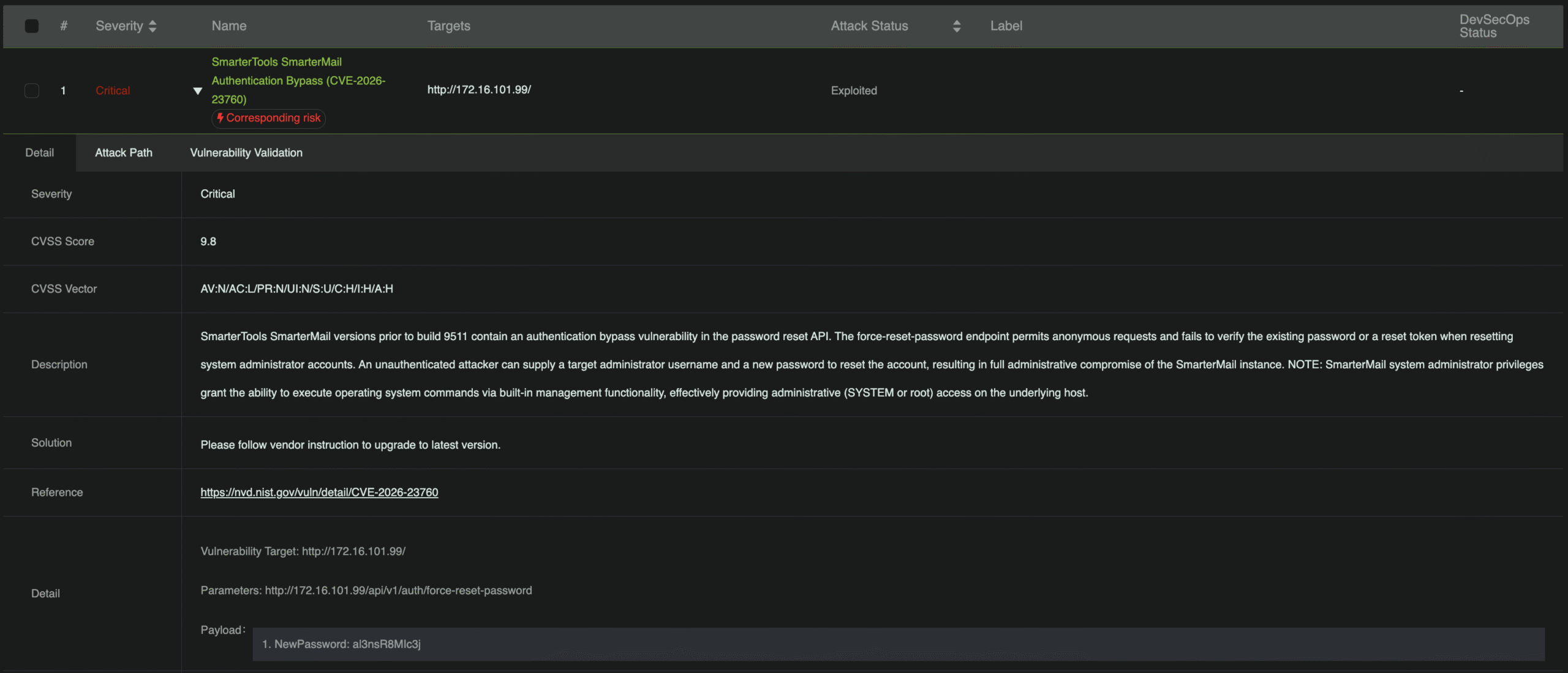1568x673 pixels.
Task: Open the Vulnerability Validation tab
Action: 246,153
